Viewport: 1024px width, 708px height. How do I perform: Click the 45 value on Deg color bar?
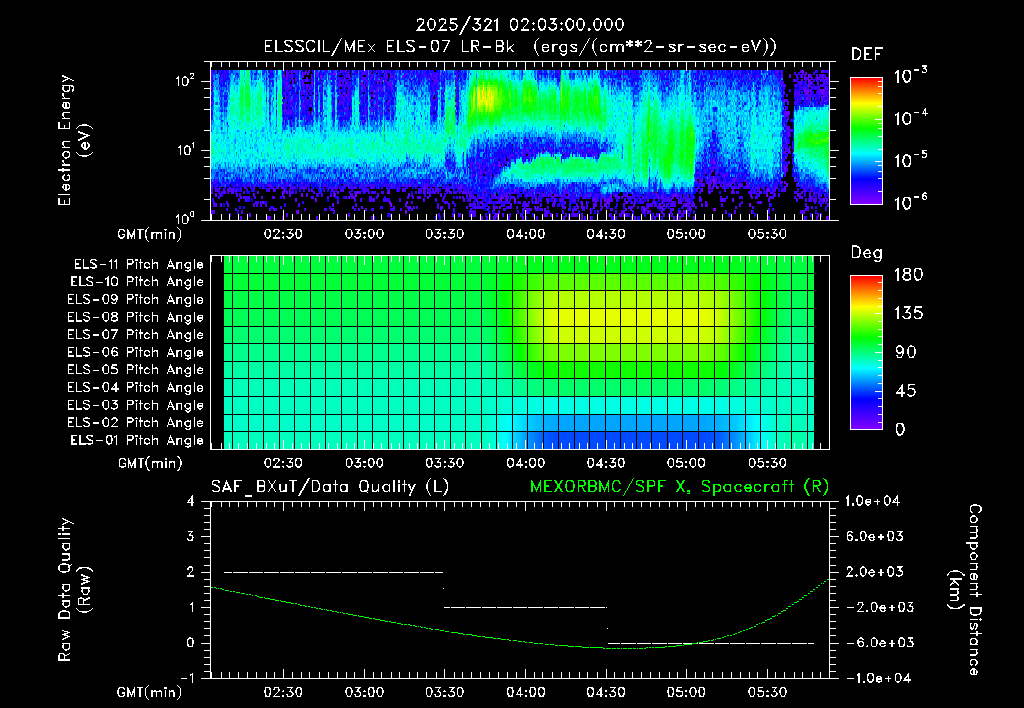pos(904,391)
